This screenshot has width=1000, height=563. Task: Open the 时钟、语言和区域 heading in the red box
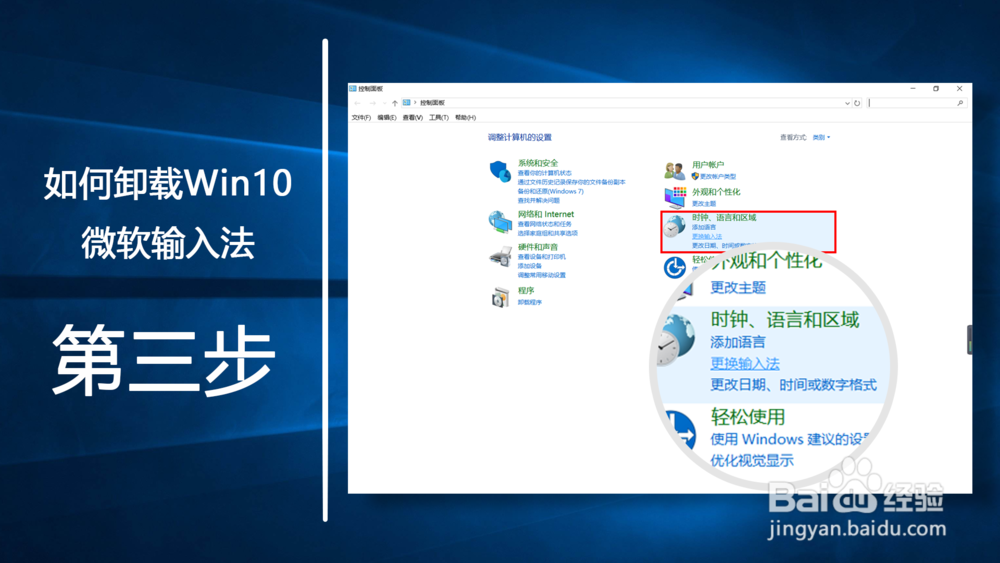click(724, 217)
